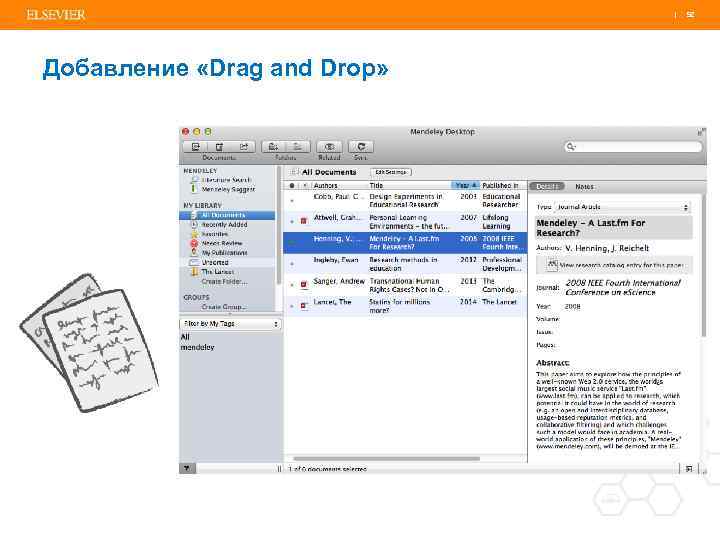The image size is (720, 540).
Task: Click View research catalog entry link
Action: [x=621, y=265]
